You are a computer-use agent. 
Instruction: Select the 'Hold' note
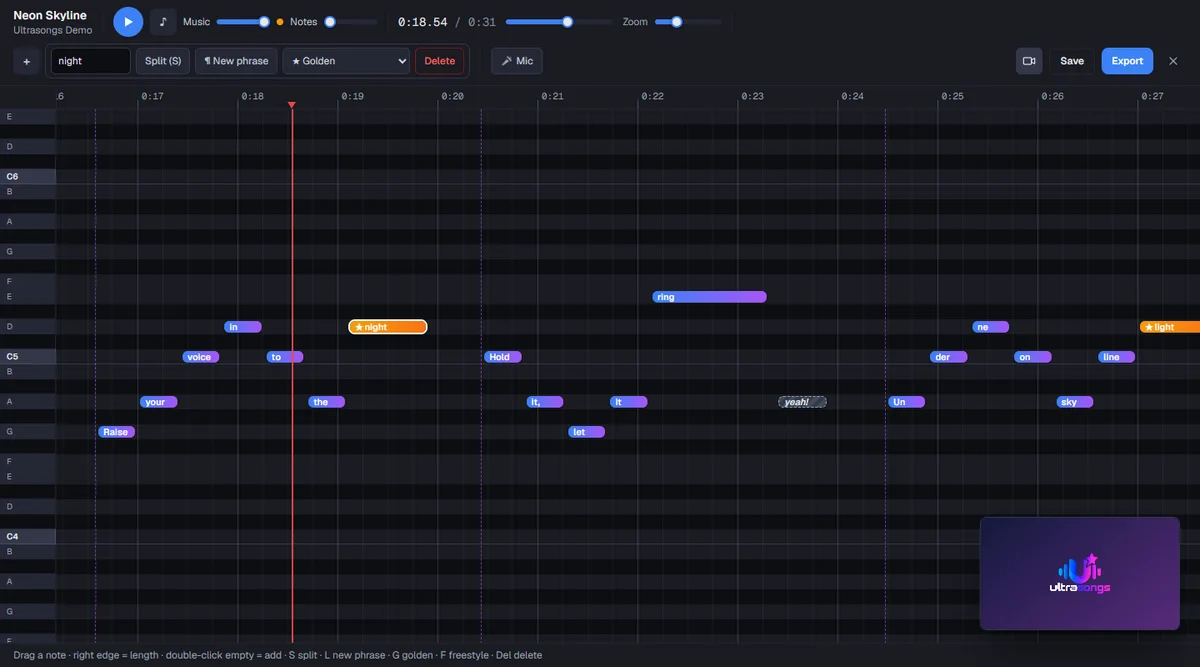click(503, 357)
